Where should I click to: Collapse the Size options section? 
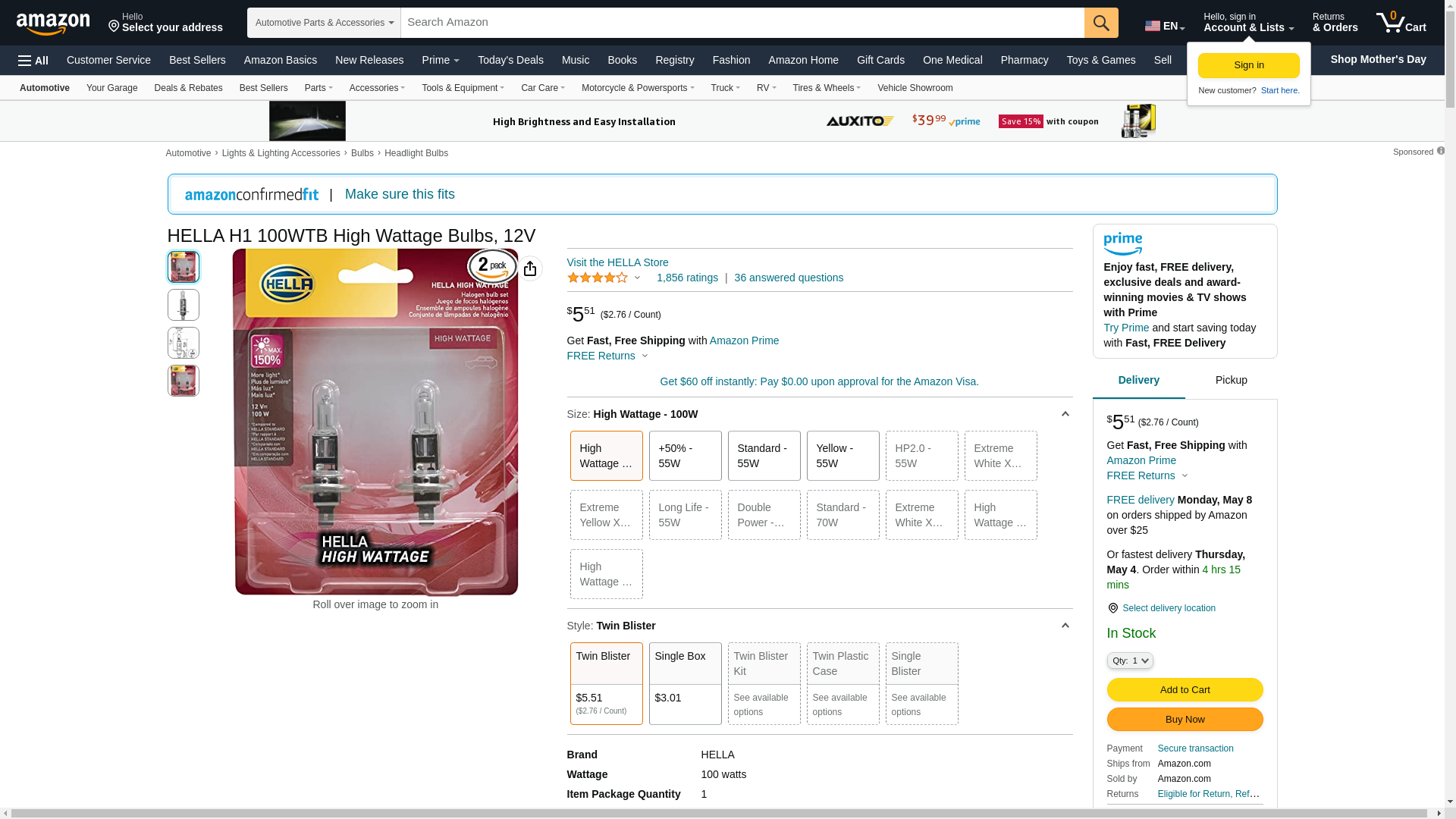1065,414
